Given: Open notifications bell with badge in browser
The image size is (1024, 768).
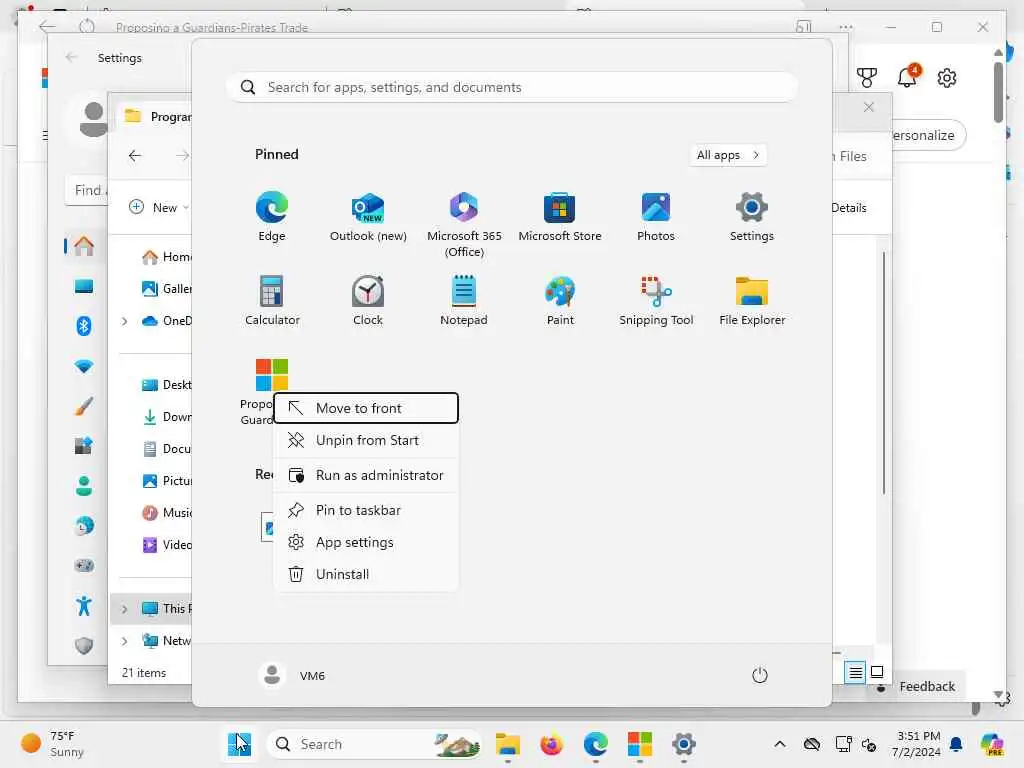Looking at the screenshot, I should [x=908, y=76].
